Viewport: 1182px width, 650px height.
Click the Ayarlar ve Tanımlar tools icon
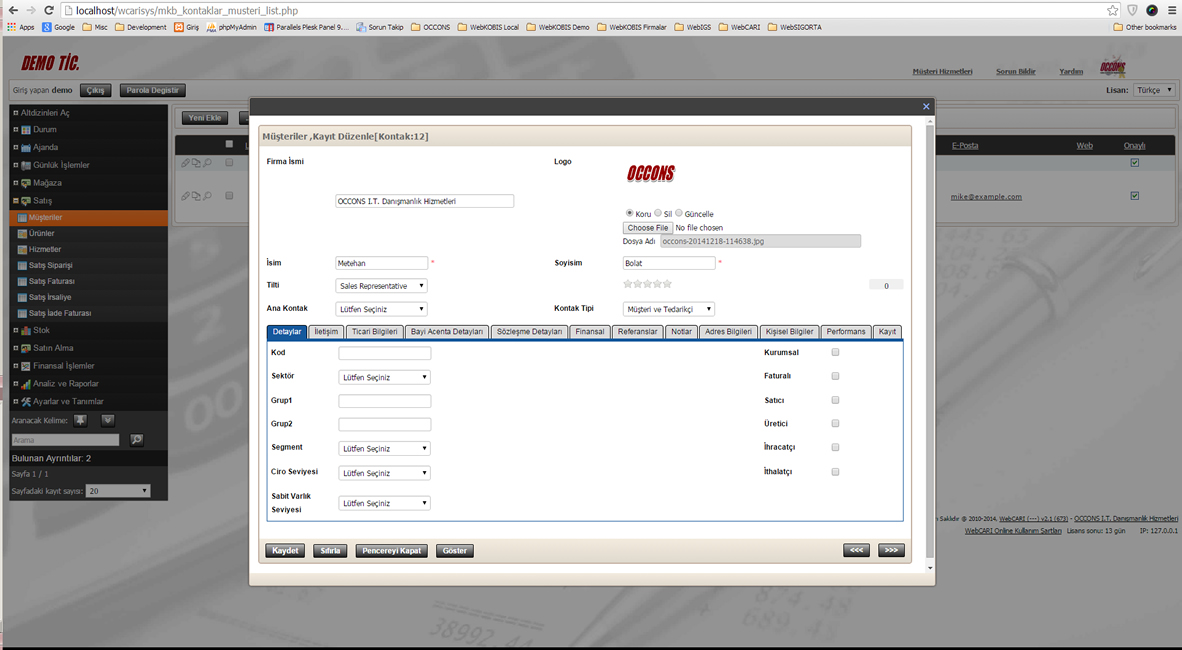pyautogui.click(x=26, y=402)
